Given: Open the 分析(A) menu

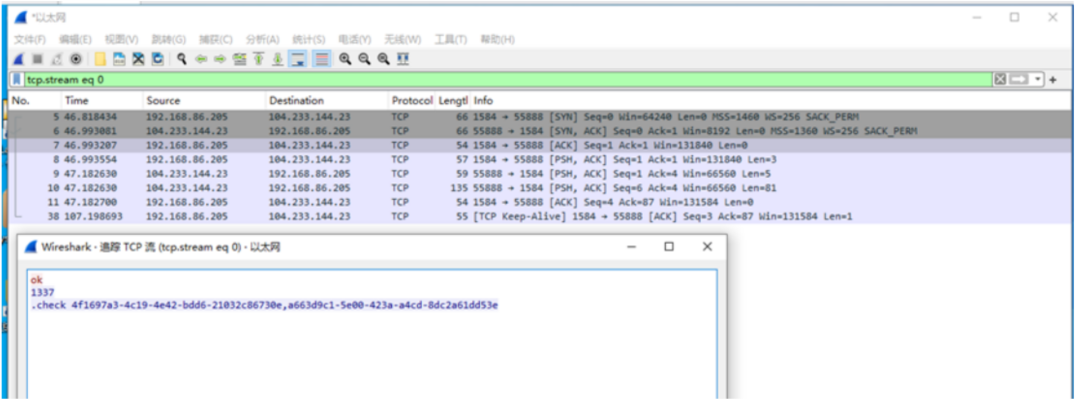Looking at the screenshot, I should (262, 39).
